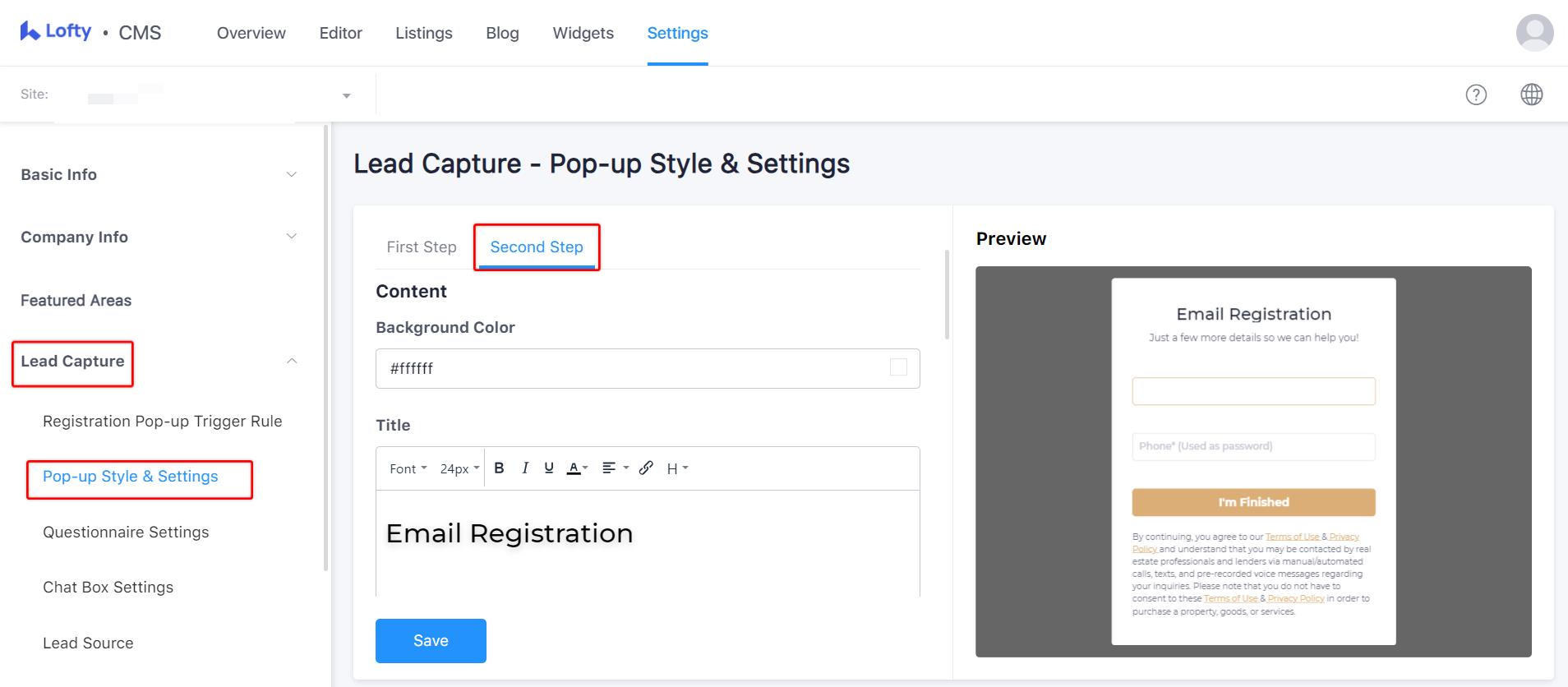This screenshot has width=1568, height=687.
Task: Open Lead Source settings
Action: (x=88, y=643)
